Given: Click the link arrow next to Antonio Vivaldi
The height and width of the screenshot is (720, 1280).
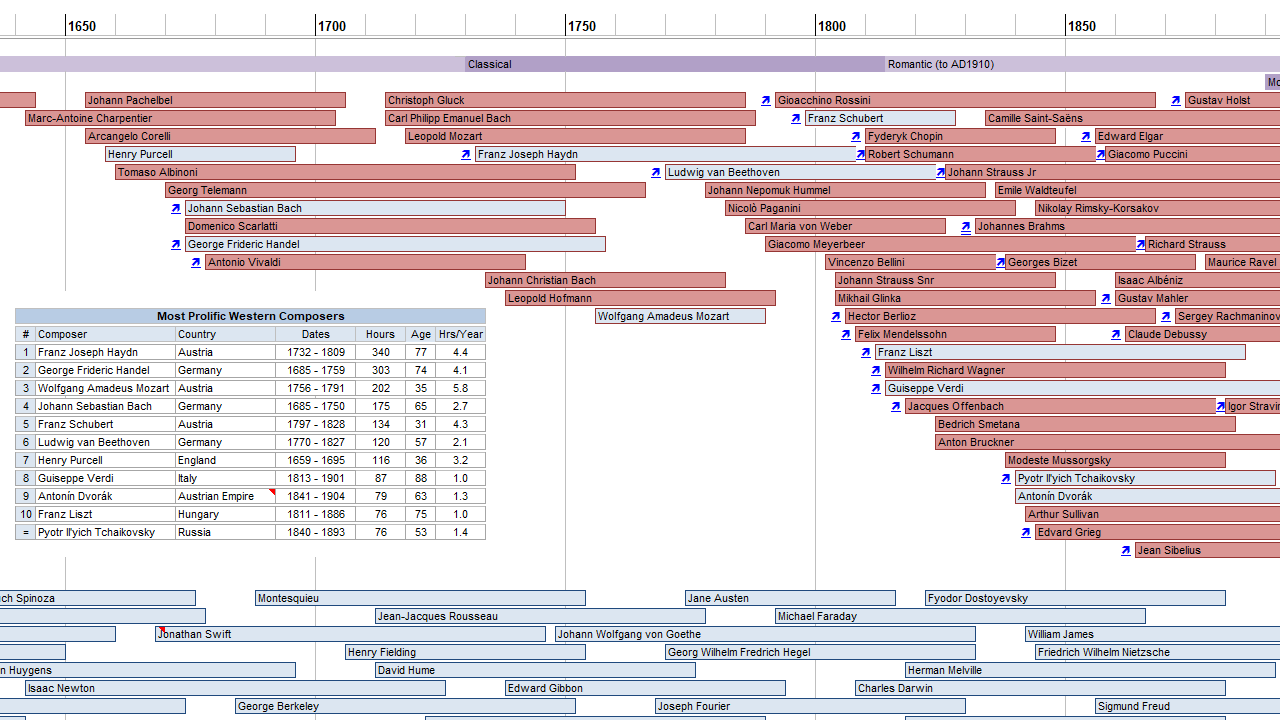Looking at the screenshot, I should pos(196,262).
